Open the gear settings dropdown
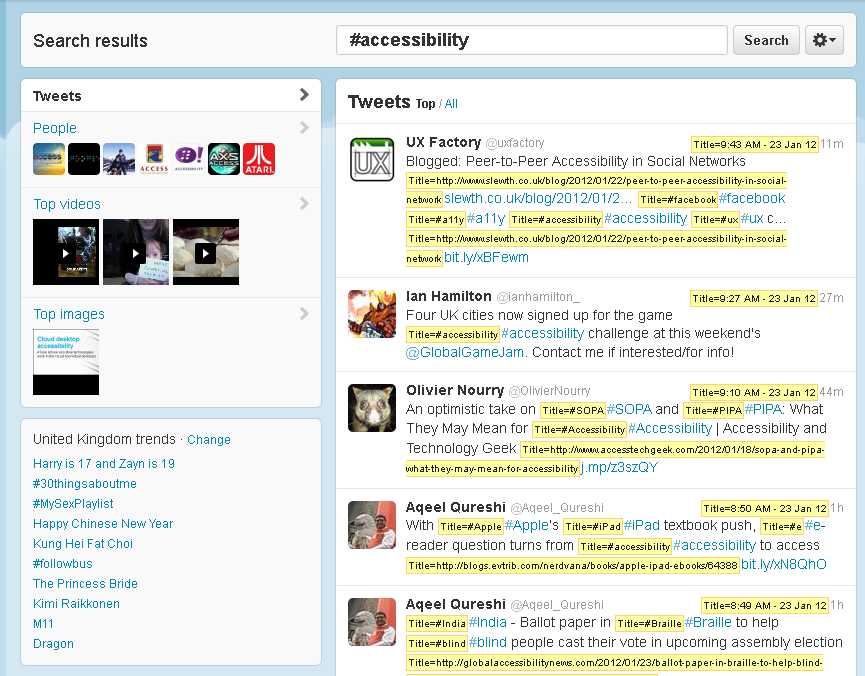Image resolution: width=865 pixels, height=676 pixels. [824, 40]
